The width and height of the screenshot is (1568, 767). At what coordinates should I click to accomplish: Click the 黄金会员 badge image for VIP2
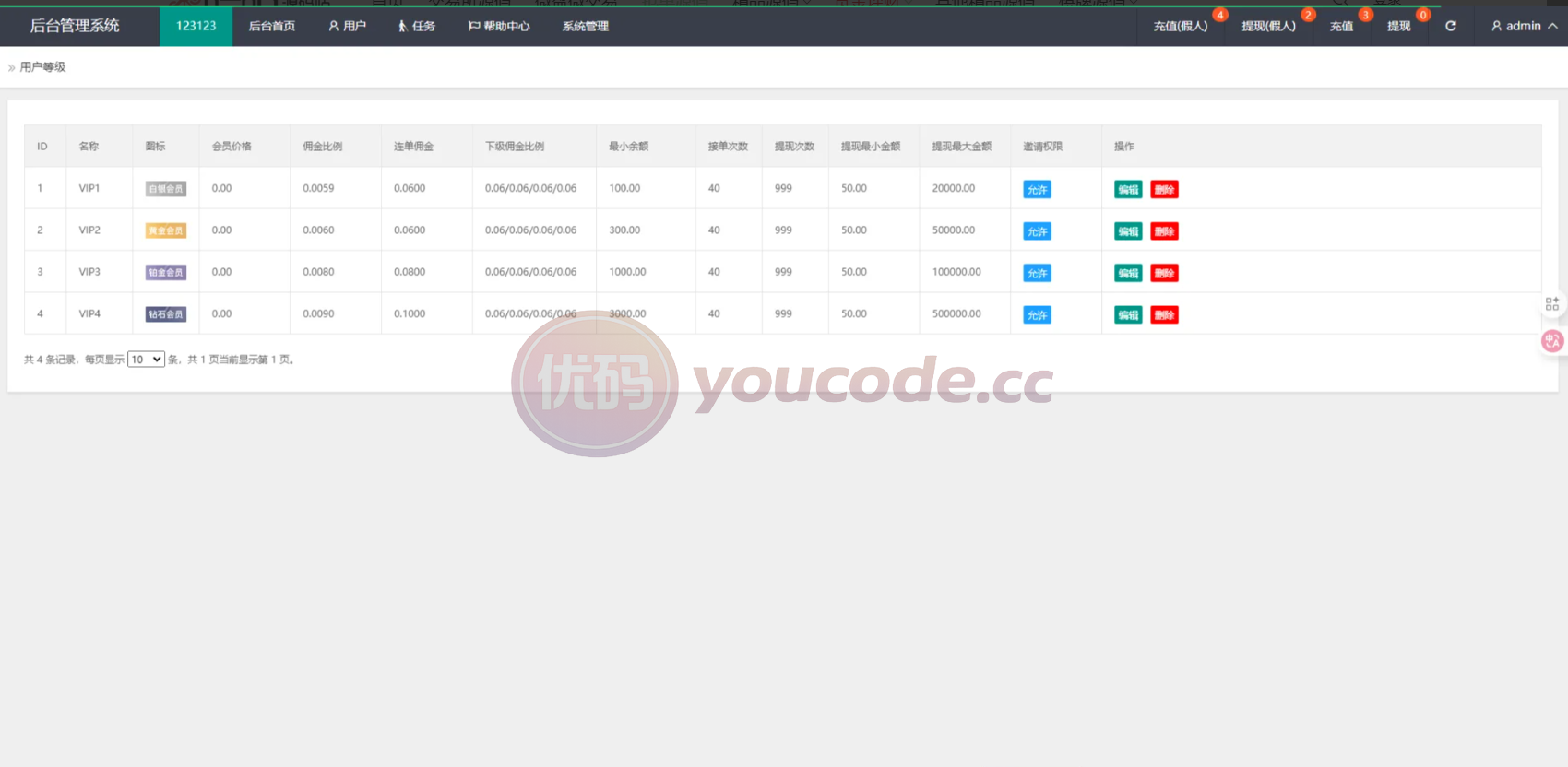click(166, 230)
